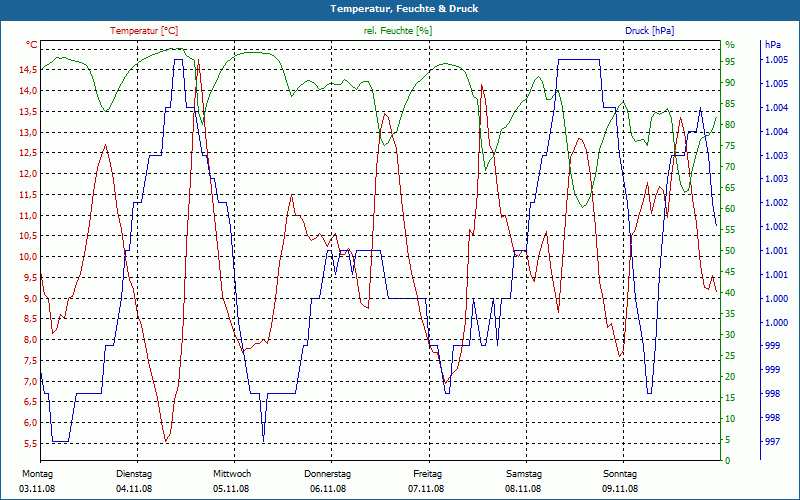800x500 pixels.
Task: Click the "13,5" temperature axis value
Action: (x=28, y=112)
